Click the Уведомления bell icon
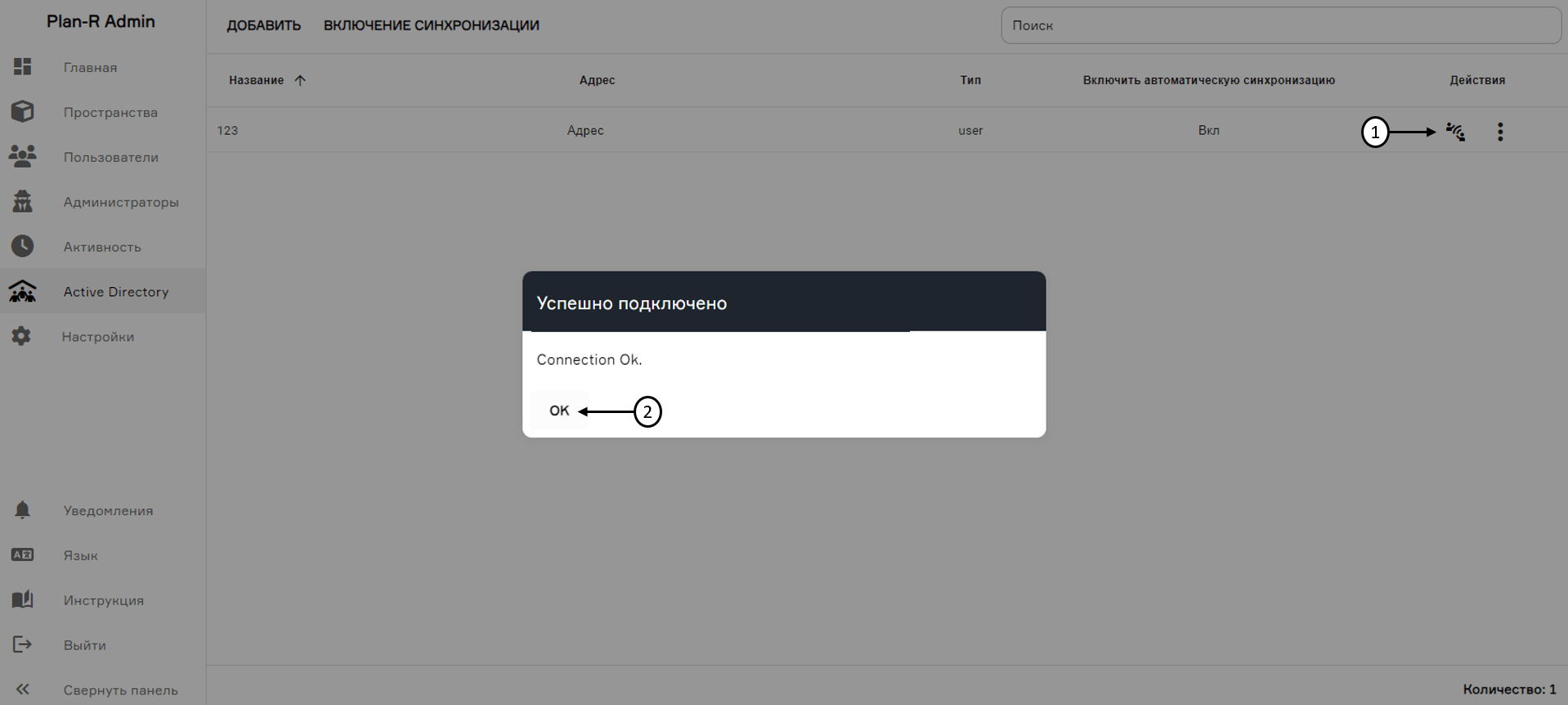The image size is (1568, 705). click(23, 510)
